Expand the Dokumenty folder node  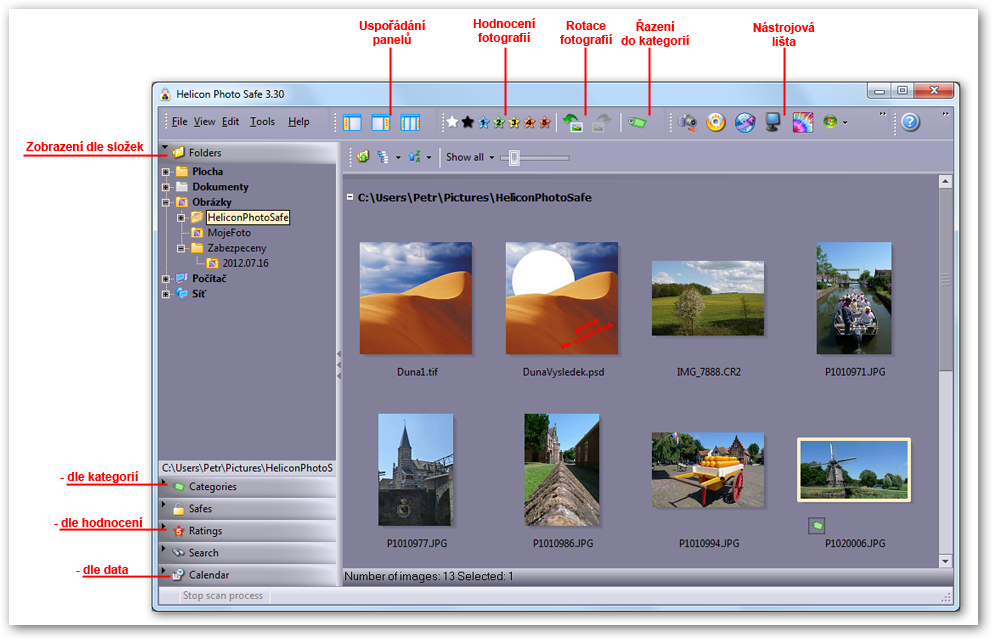point(166,187)
